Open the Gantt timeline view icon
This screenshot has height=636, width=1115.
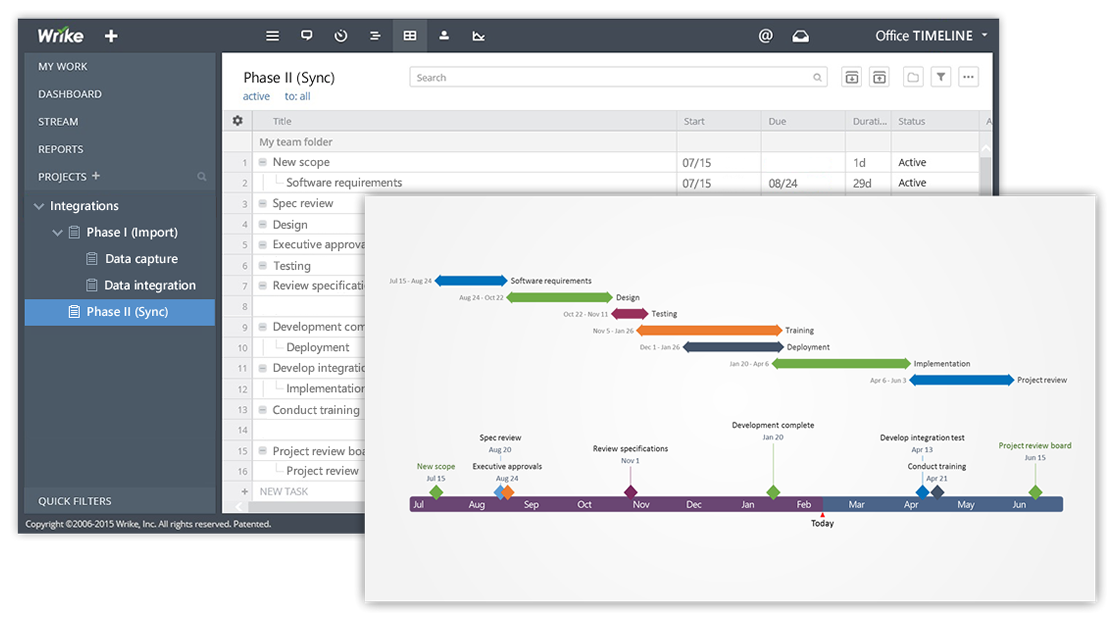pyautogui.click(x=375, y=36)
